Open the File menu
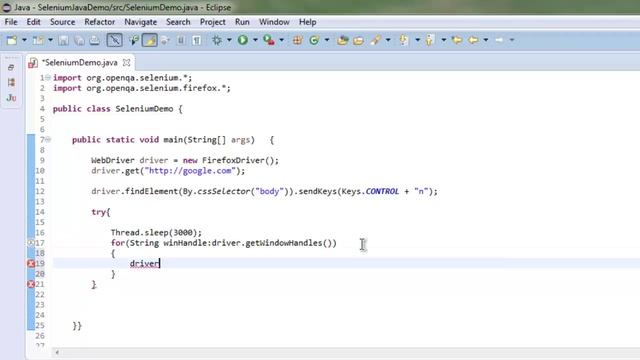The image size is (640, 360). click(x=11, y=22)
